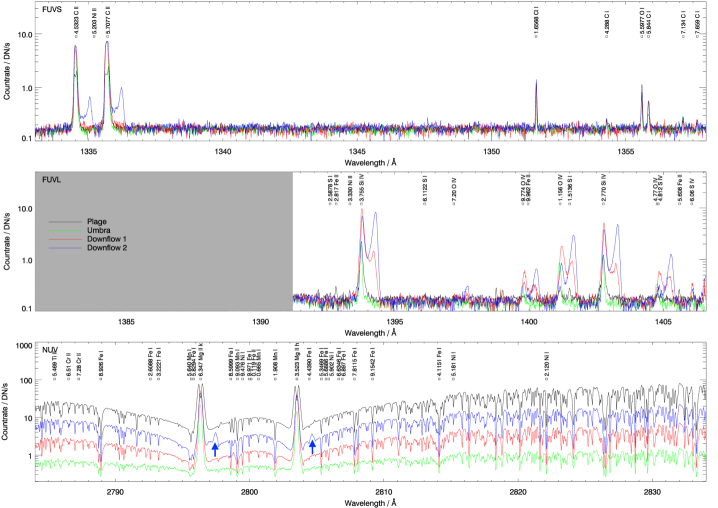Click the 1340 wavelength tick label
This screenshot has width=718, height=508.
click(x=223, y=151)
